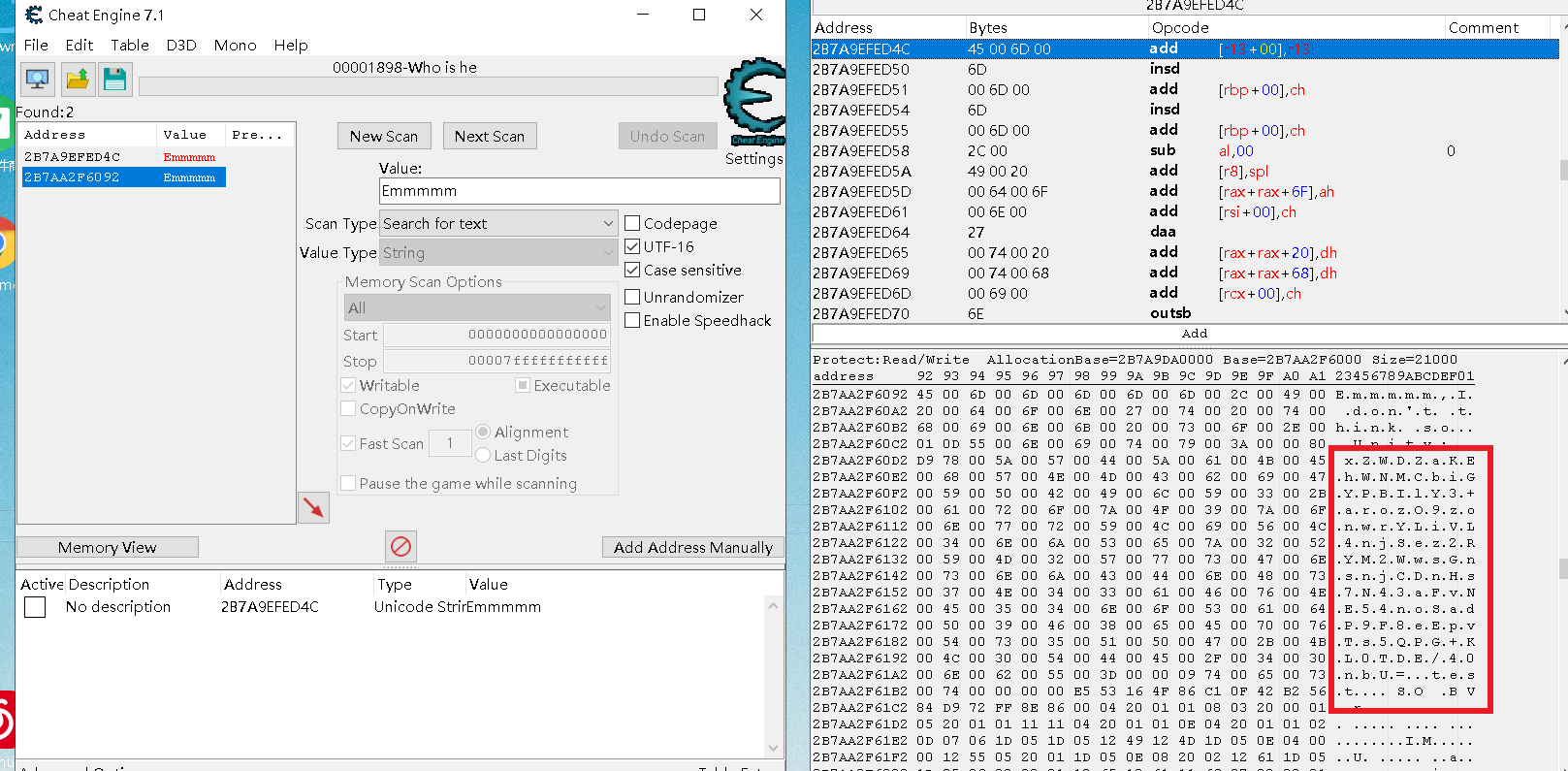Image resolution: width=1568 pixels, height=771 pixels.
Task: Open the Help menu
Action: pos(291,45)
